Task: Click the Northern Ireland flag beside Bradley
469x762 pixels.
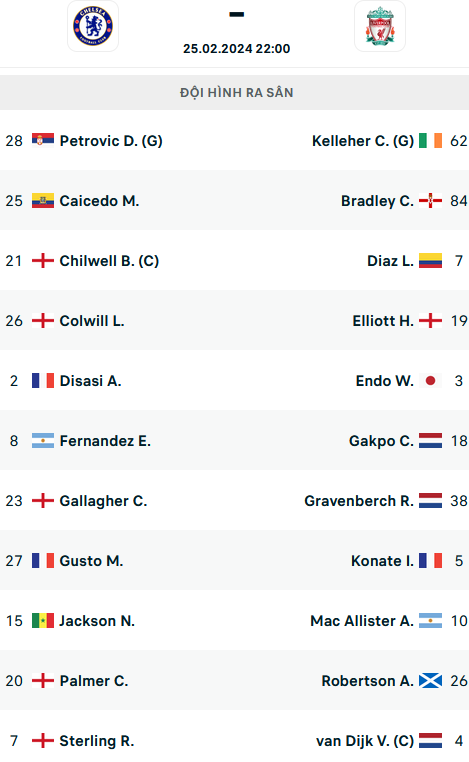Action: (x=431, y=200)
